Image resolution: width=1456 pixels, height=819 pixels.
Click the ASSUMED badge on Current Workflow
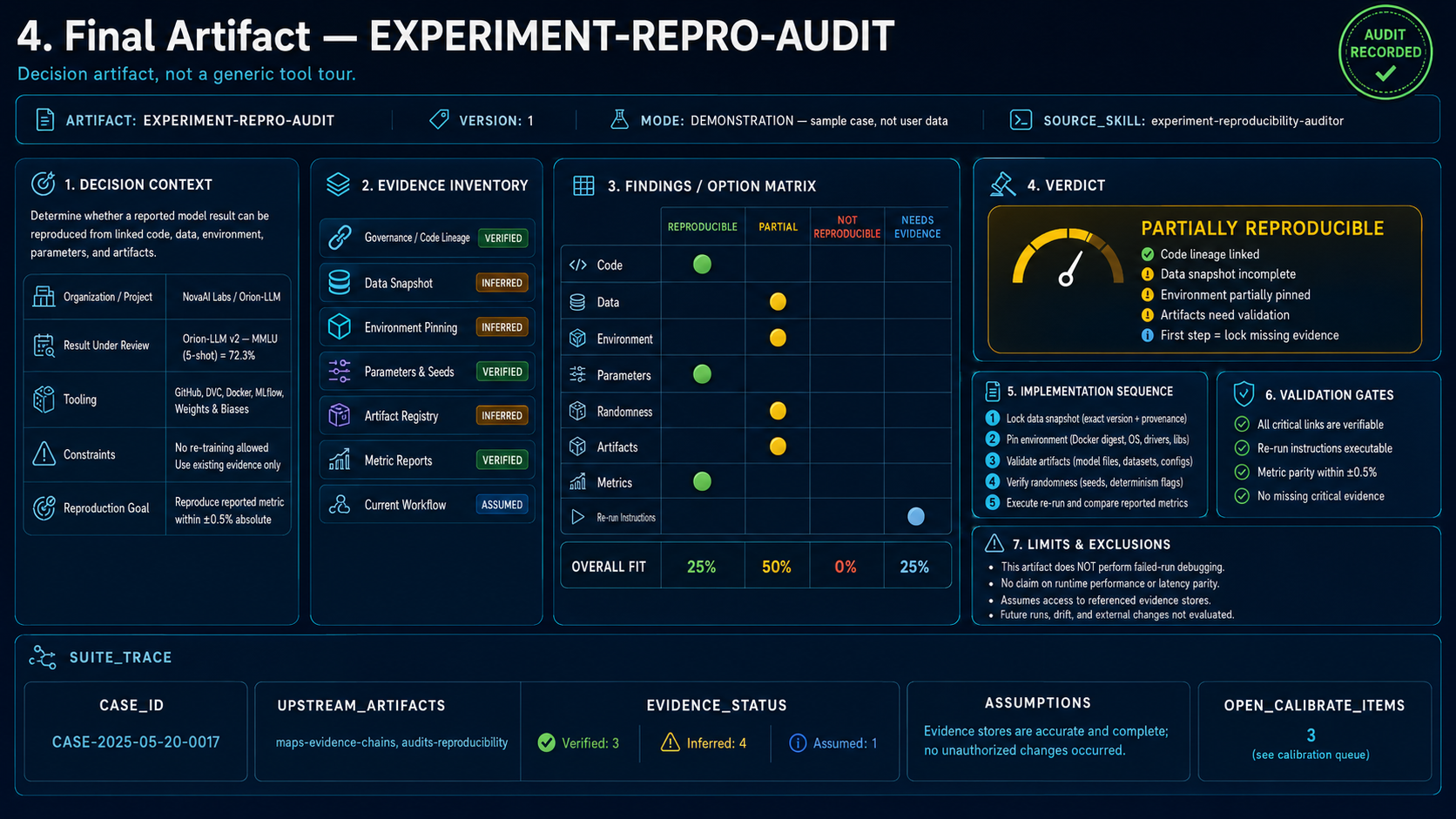tap(502, 505)
